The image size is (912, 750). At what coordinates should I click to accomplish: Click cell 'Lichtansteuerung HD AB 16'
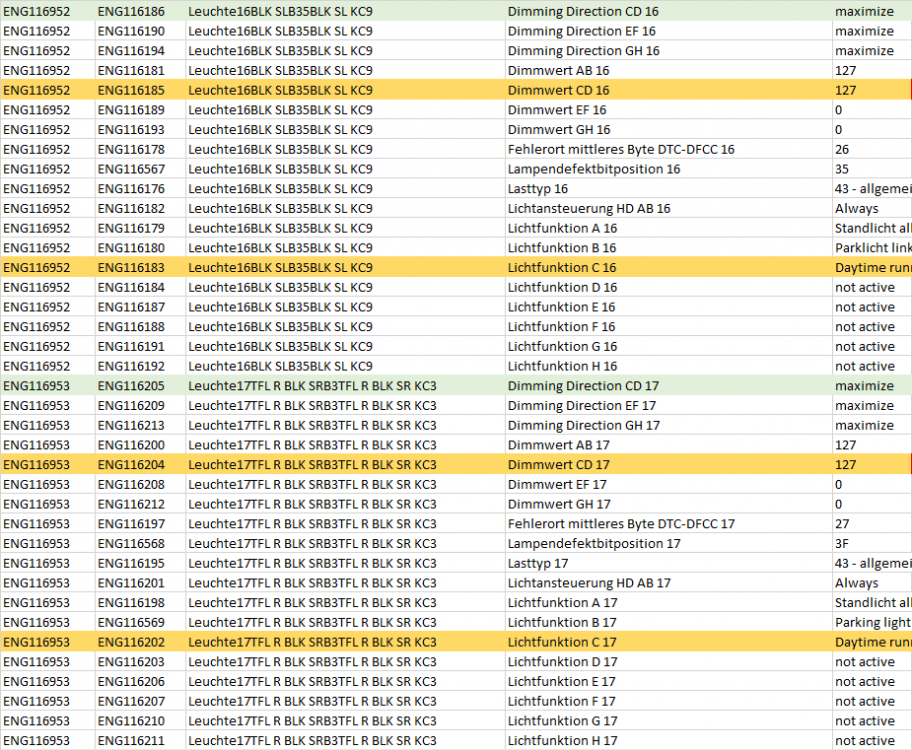[x=668, y=209]
